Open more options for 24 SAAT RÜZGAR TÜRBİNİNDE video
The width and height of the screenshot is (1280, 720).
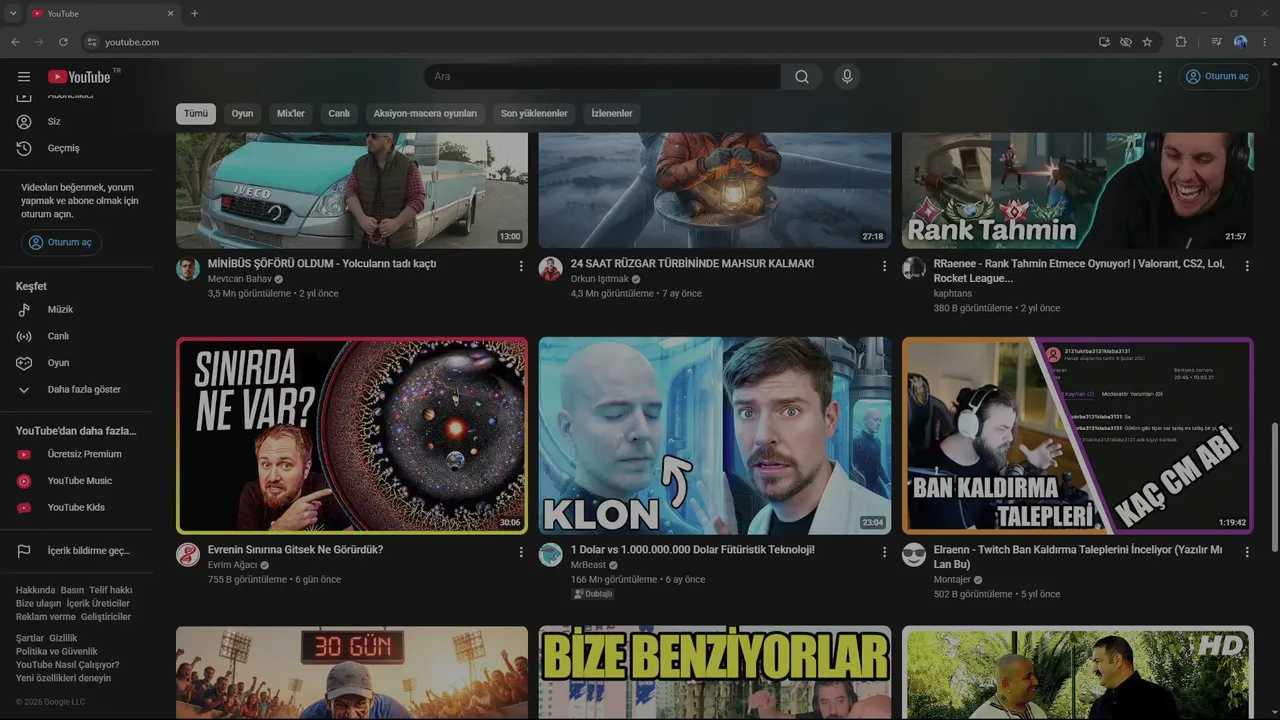[884, 266]
